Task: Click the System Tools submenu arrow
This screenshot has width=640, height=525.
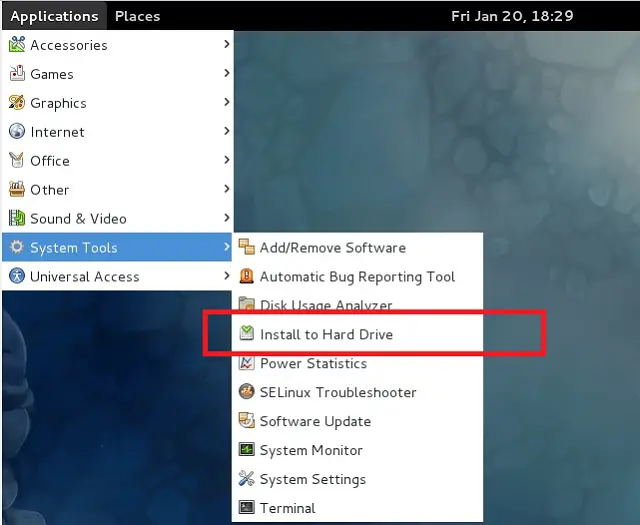Action: [227, 247]
